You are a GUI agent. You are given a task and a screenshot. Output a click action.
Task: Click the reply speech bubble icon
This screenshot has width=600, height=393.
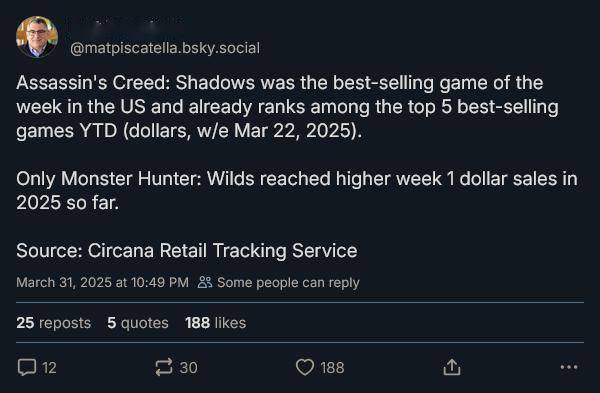tap(27, 367)
